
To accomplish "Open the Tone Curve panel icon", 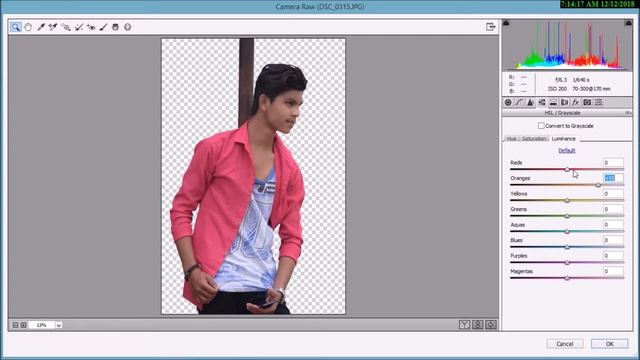I will coord(519,102).
